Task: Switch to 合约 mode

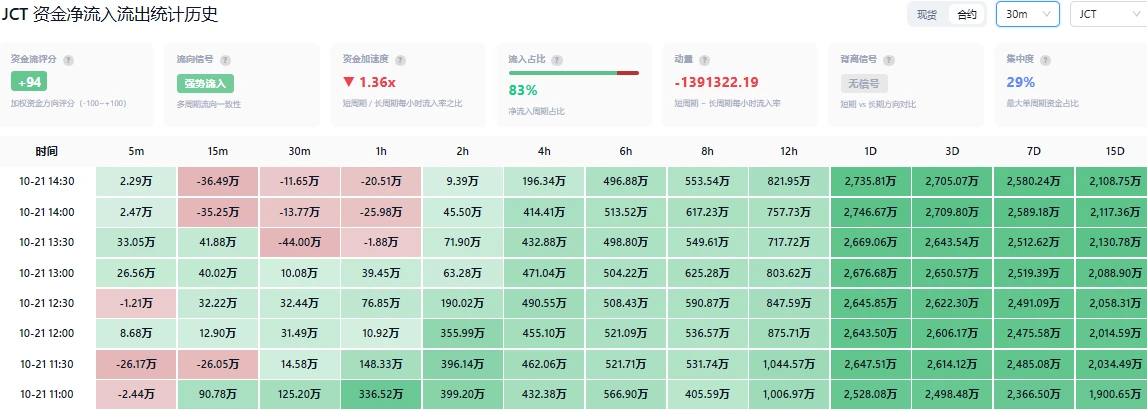Action: click(x=966, y=15)
